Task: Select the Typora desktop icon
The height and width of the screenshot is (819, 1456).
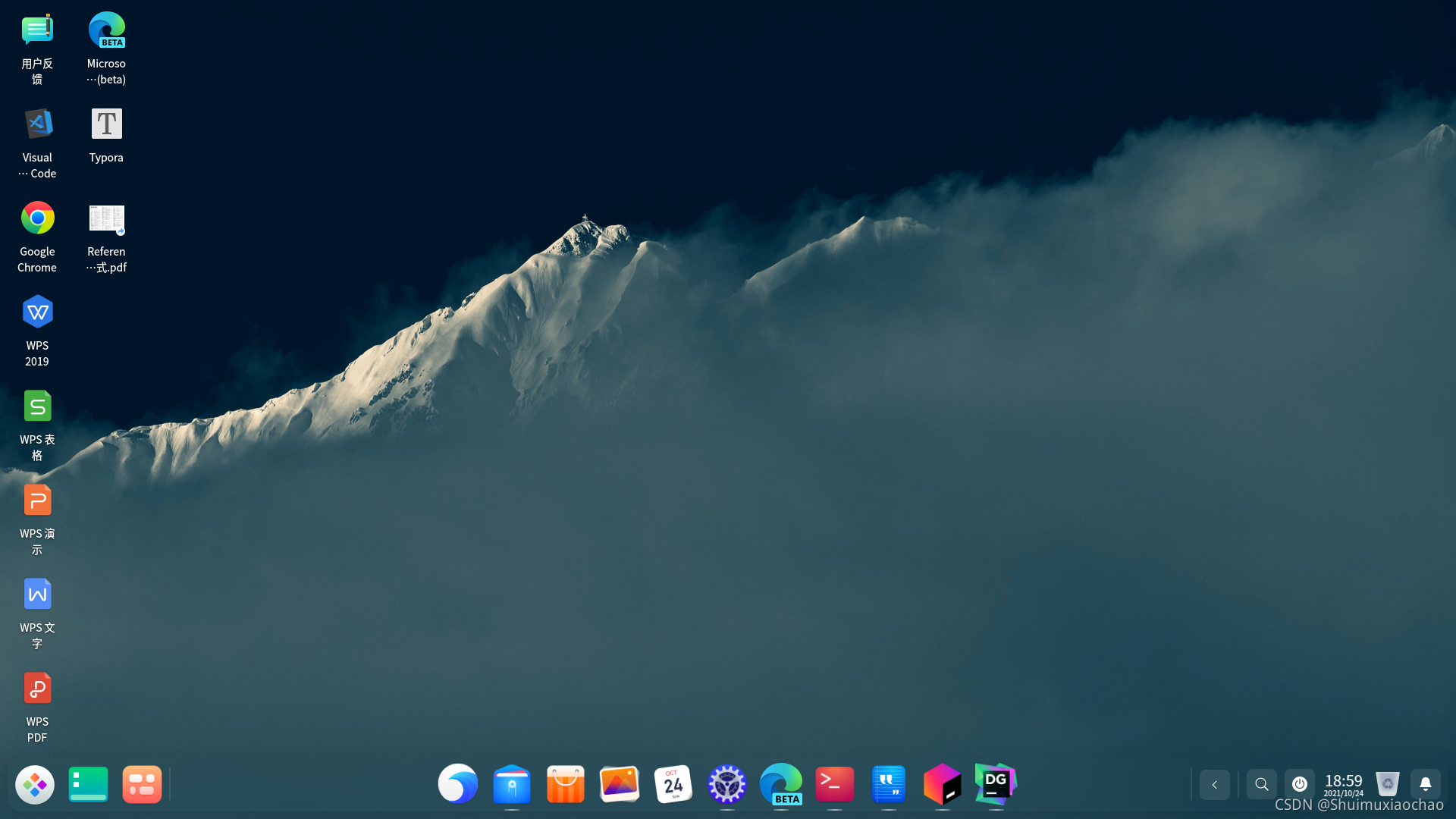Action: point(106,135)
